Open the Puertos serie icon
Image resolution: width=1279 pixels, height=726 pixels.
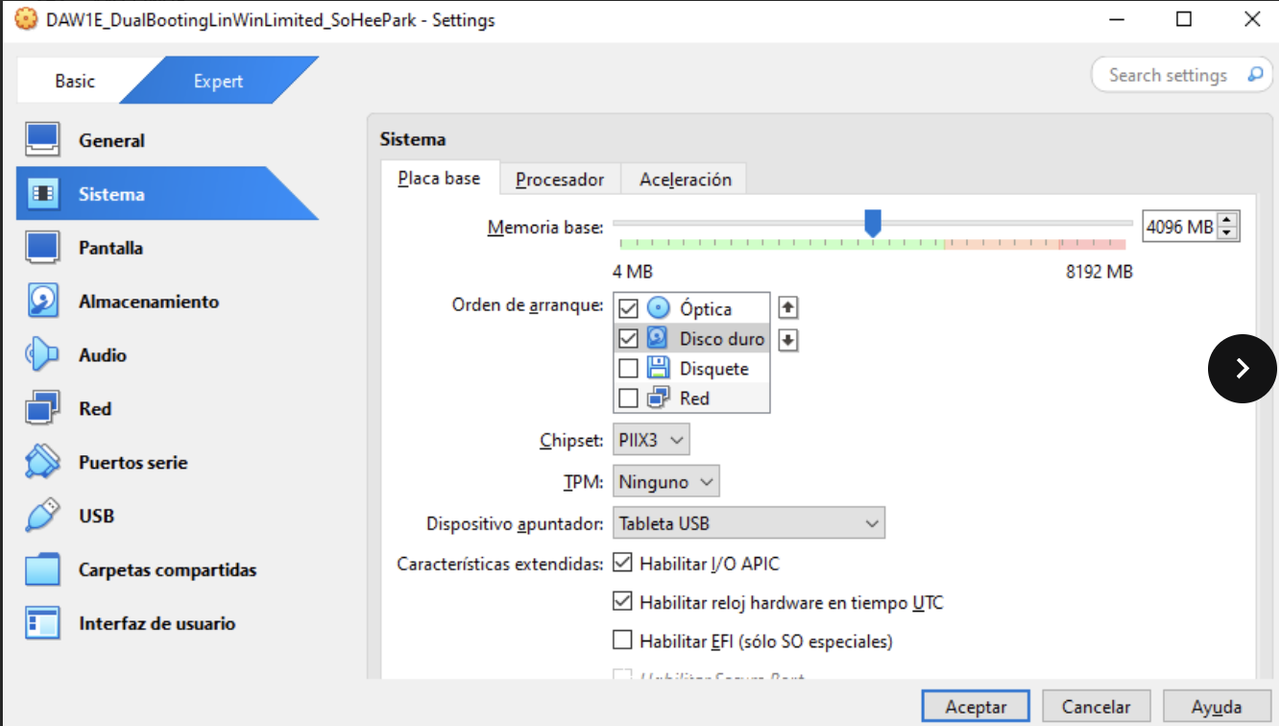point(43,462)
